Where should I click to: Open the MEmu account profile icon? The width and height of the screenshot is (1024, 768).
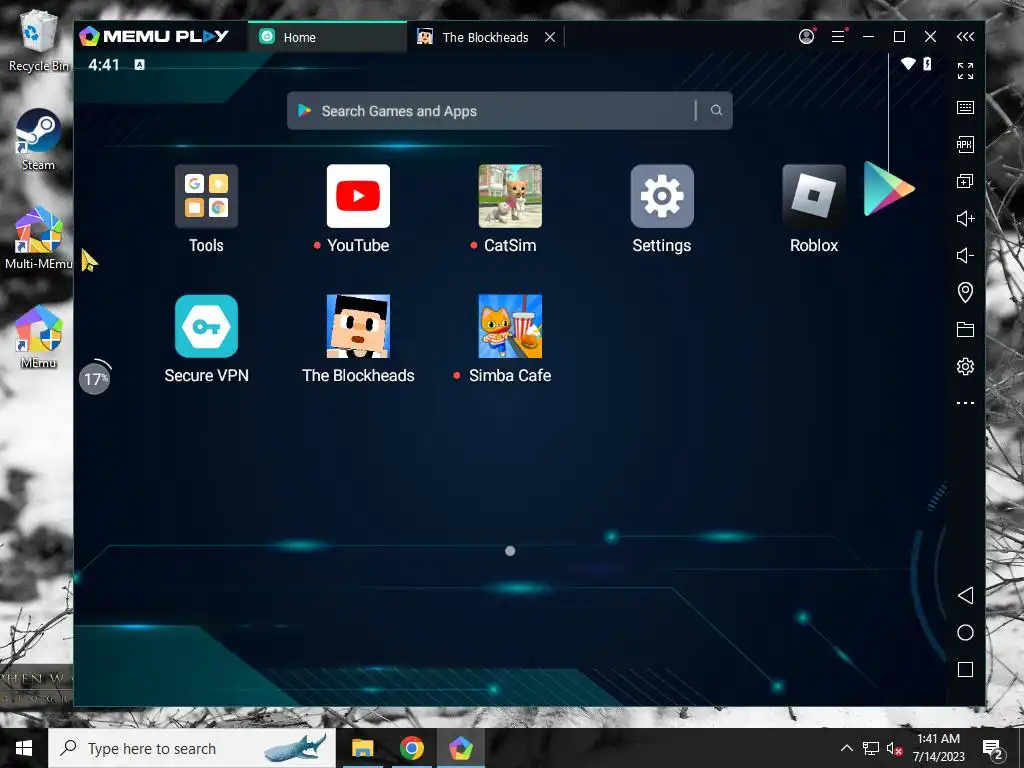pos(807,37)
